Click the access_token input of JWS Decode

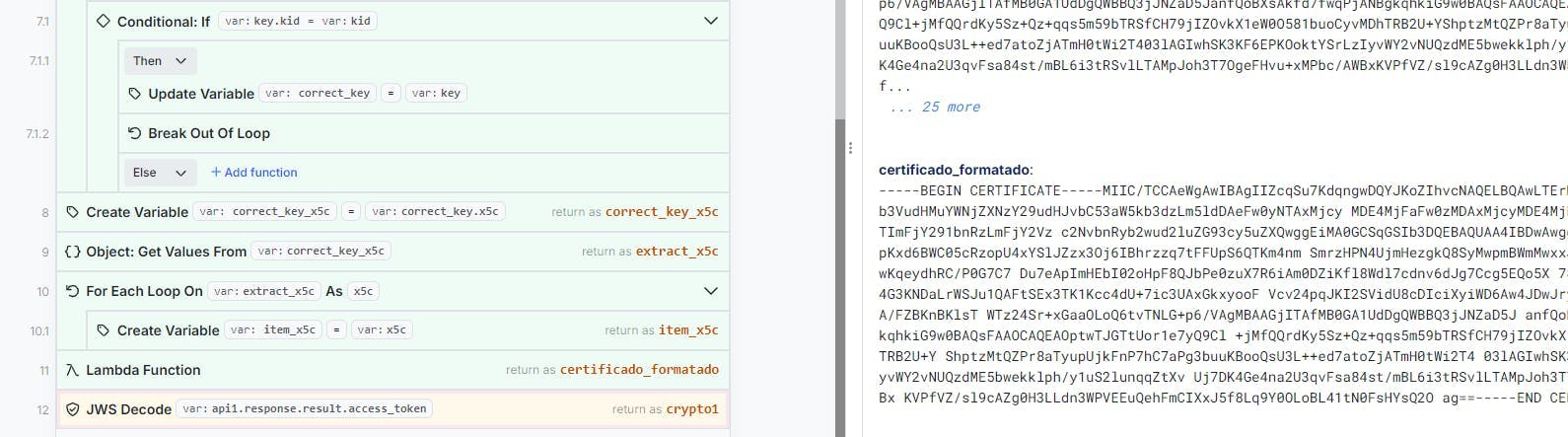(305, 408)
